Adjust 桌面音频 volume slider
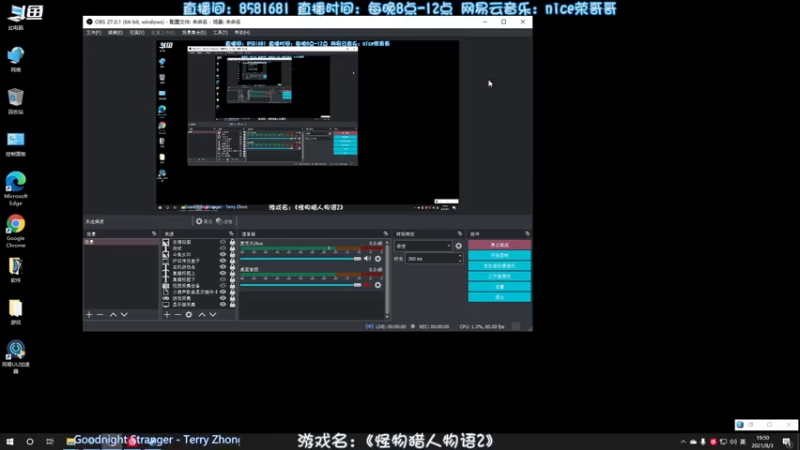The height and width of the screenshot is (450, 800). (301, 285)
